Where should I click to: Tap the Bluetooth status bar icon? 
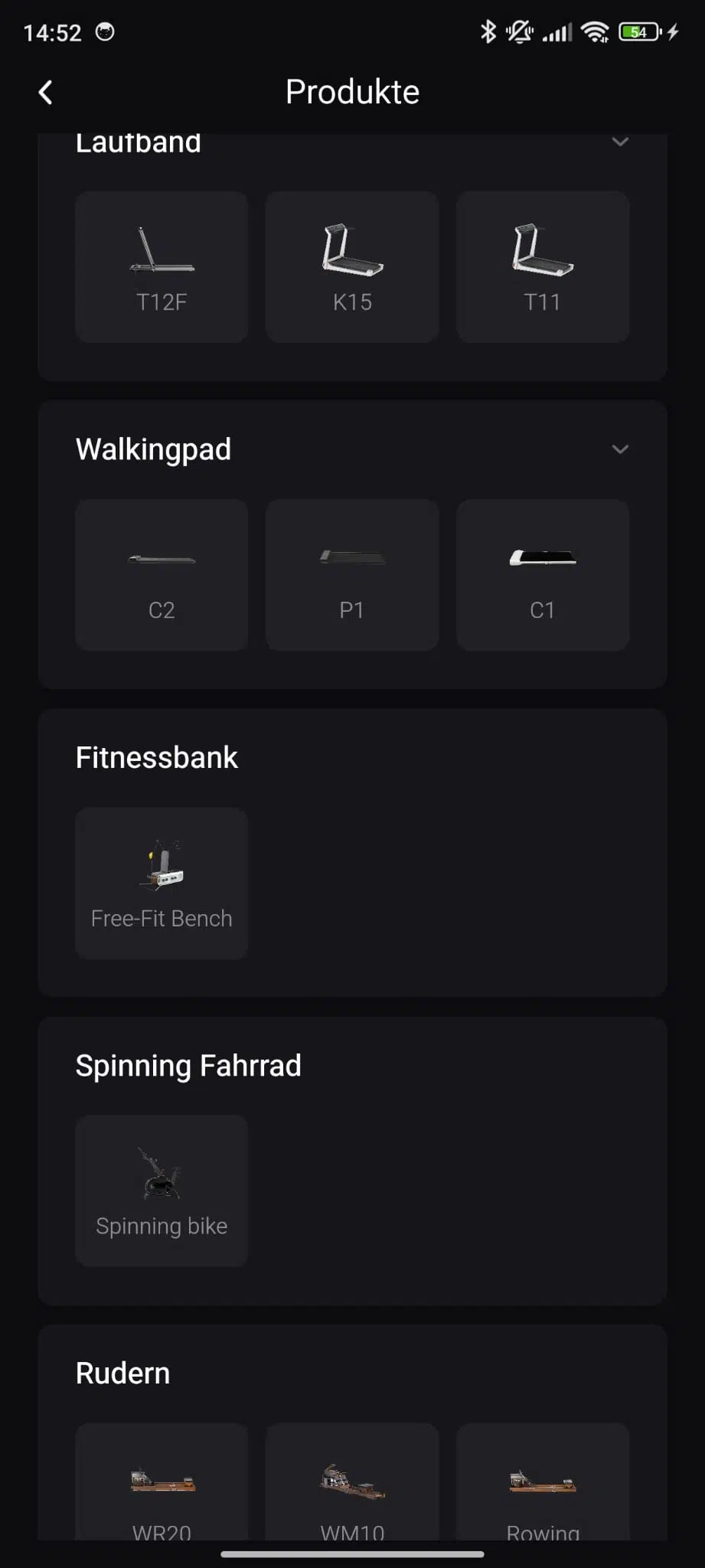488,32
